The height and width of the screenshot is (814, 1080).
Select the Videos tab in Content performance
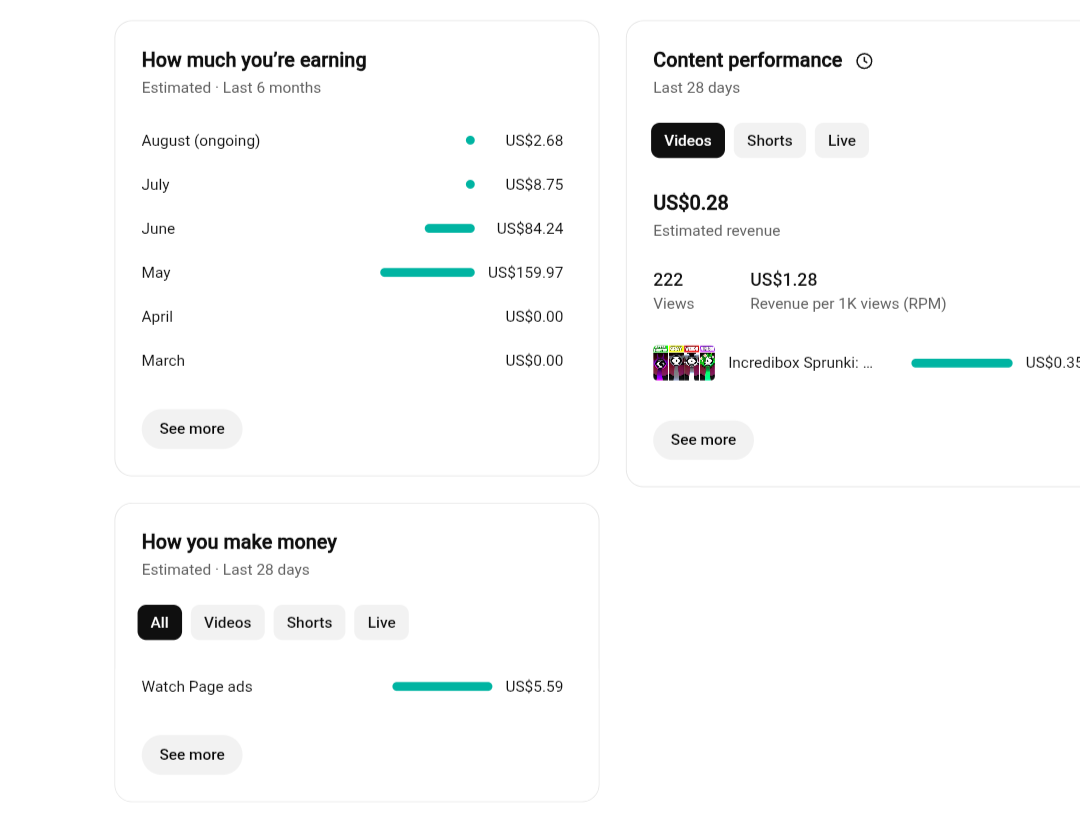tap(687, 140)
